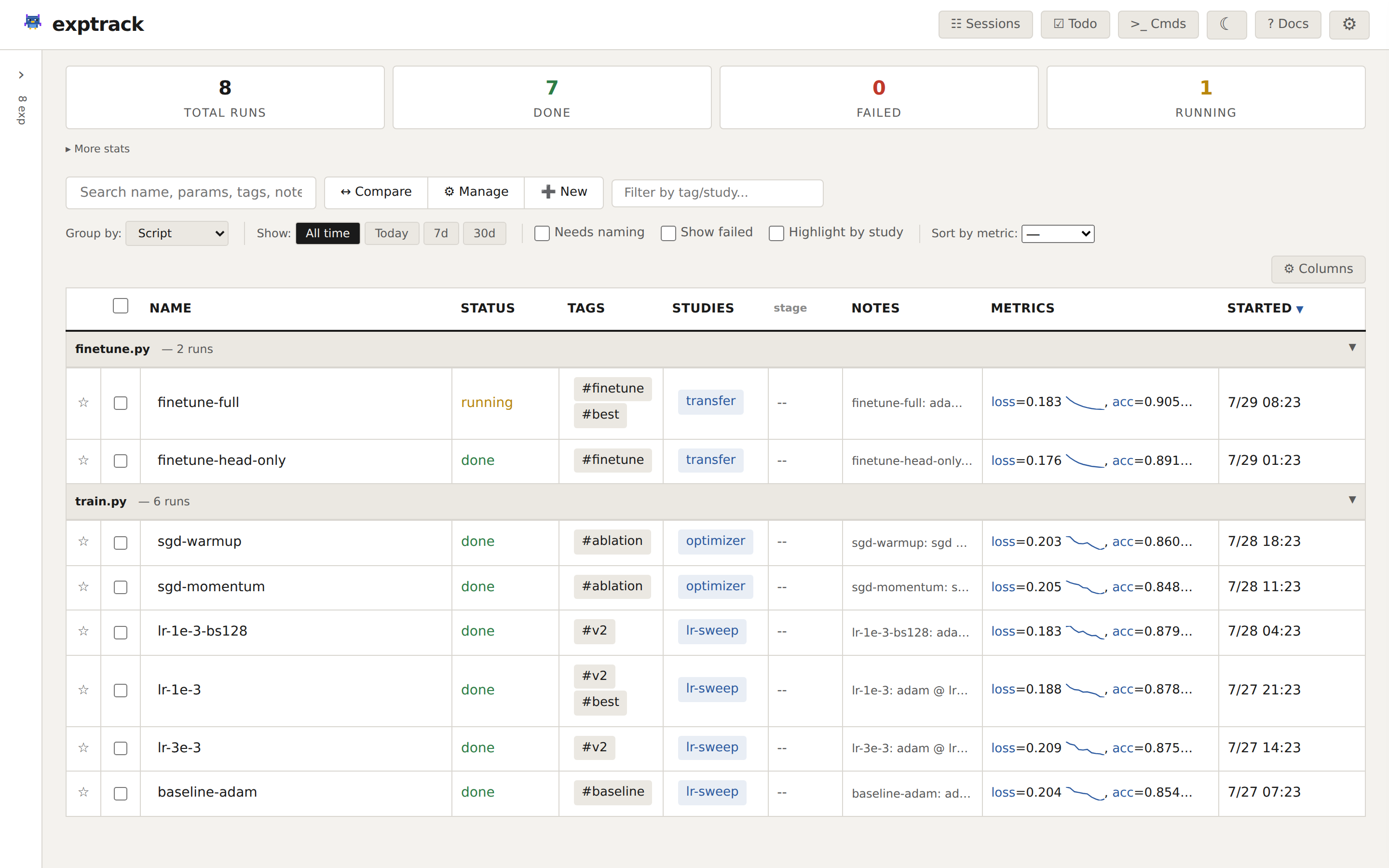Open Sort by metric dropdown
Screen dimensions: 1389x868
[x=1058, y=234]
